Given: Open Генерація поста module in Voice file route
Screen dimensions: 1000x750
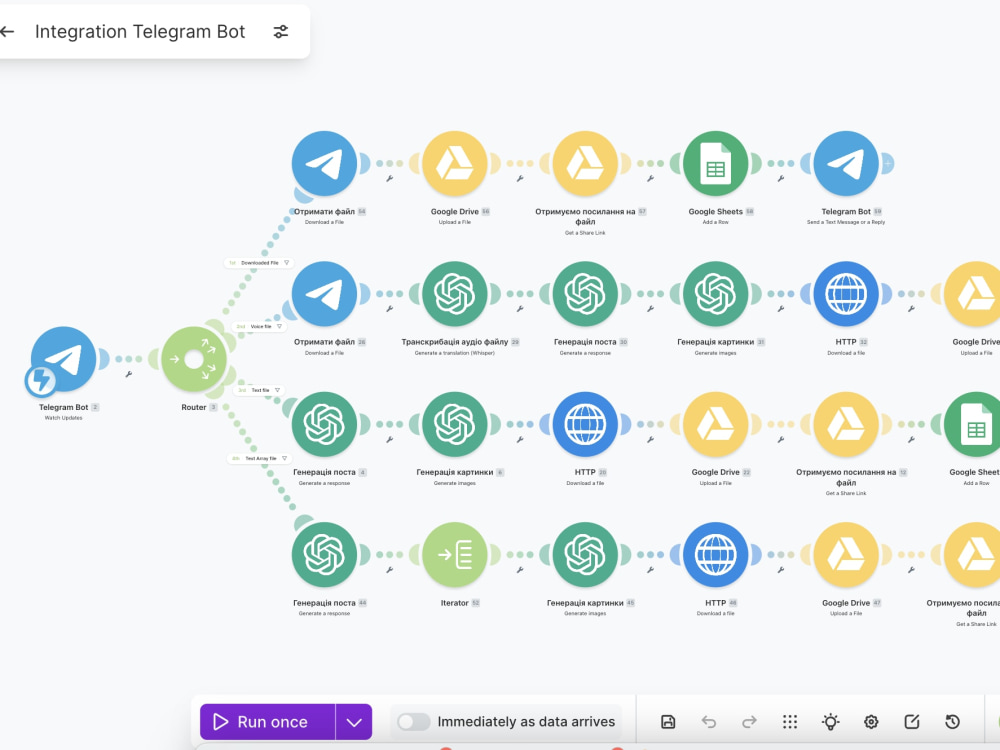Looking at the screenshot, I should [585, 294].
